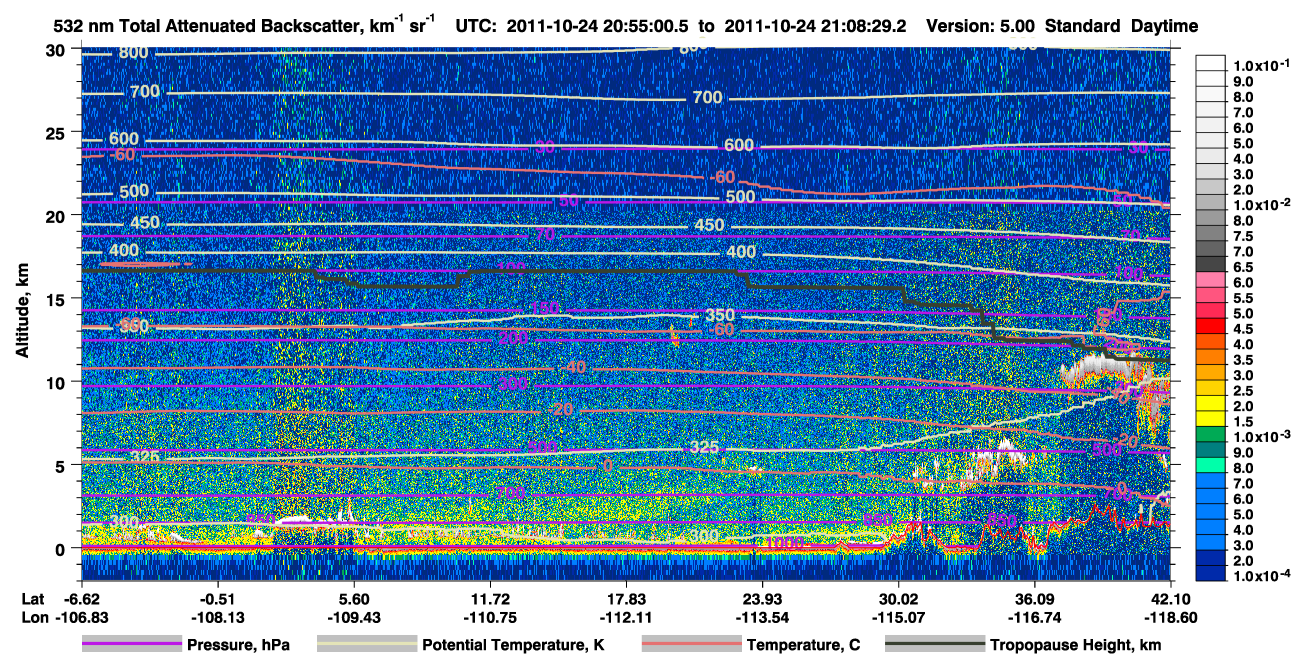Click longitude value '-112.11'

click(626, 617)
